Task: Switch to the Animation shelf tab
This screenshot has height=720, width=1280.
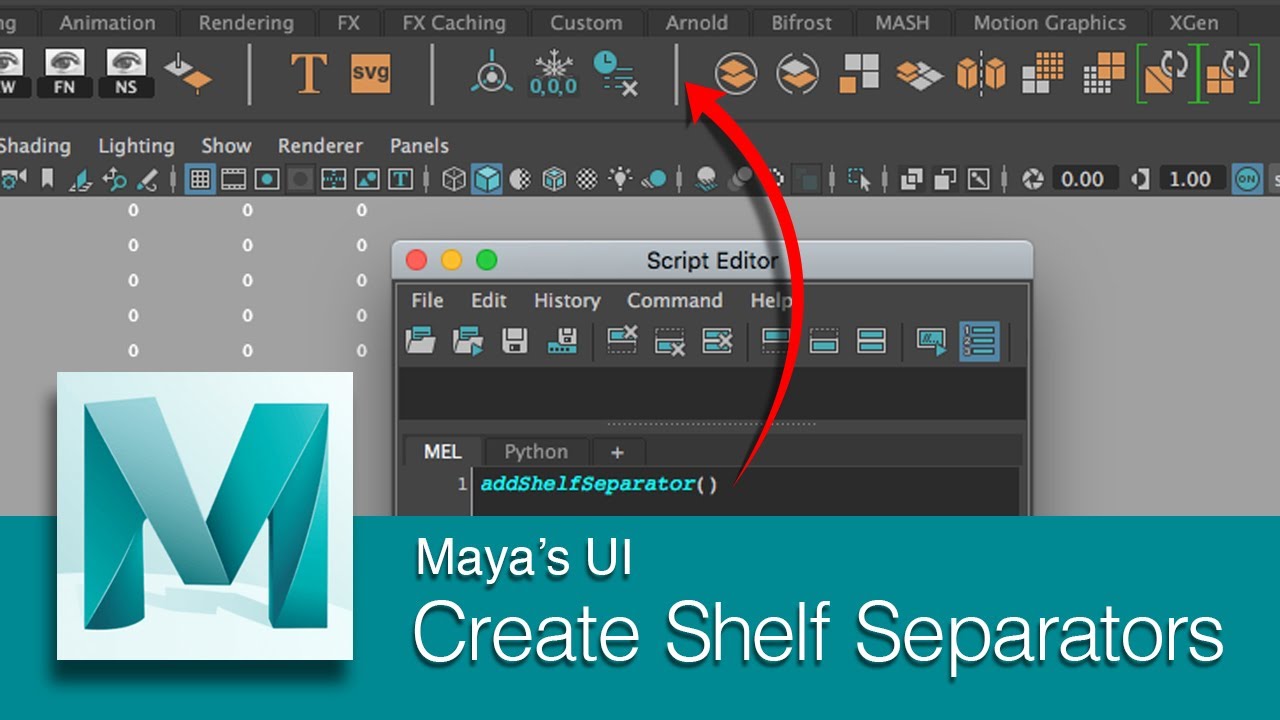Action: [x=107, y=23]
